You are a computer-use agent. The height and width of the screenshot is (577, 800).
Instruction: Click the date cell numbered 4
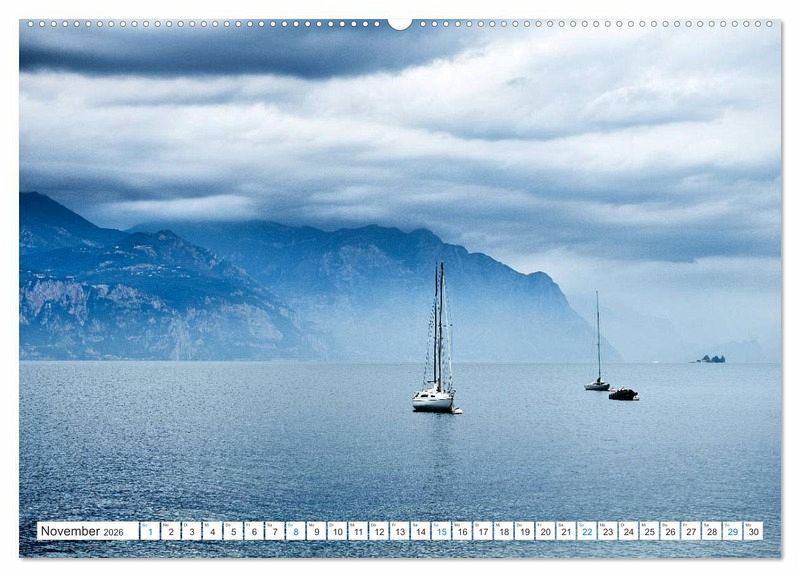click(213, 531)
